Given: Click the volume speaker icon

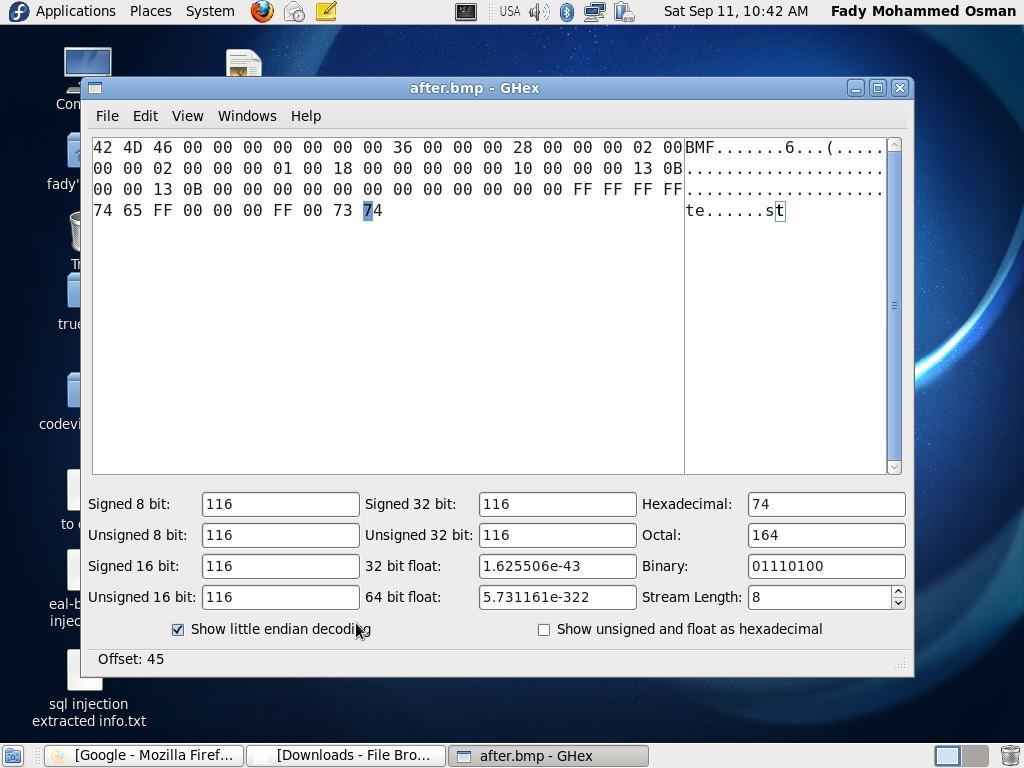Looking at the screenshot, I should point(539,12).
